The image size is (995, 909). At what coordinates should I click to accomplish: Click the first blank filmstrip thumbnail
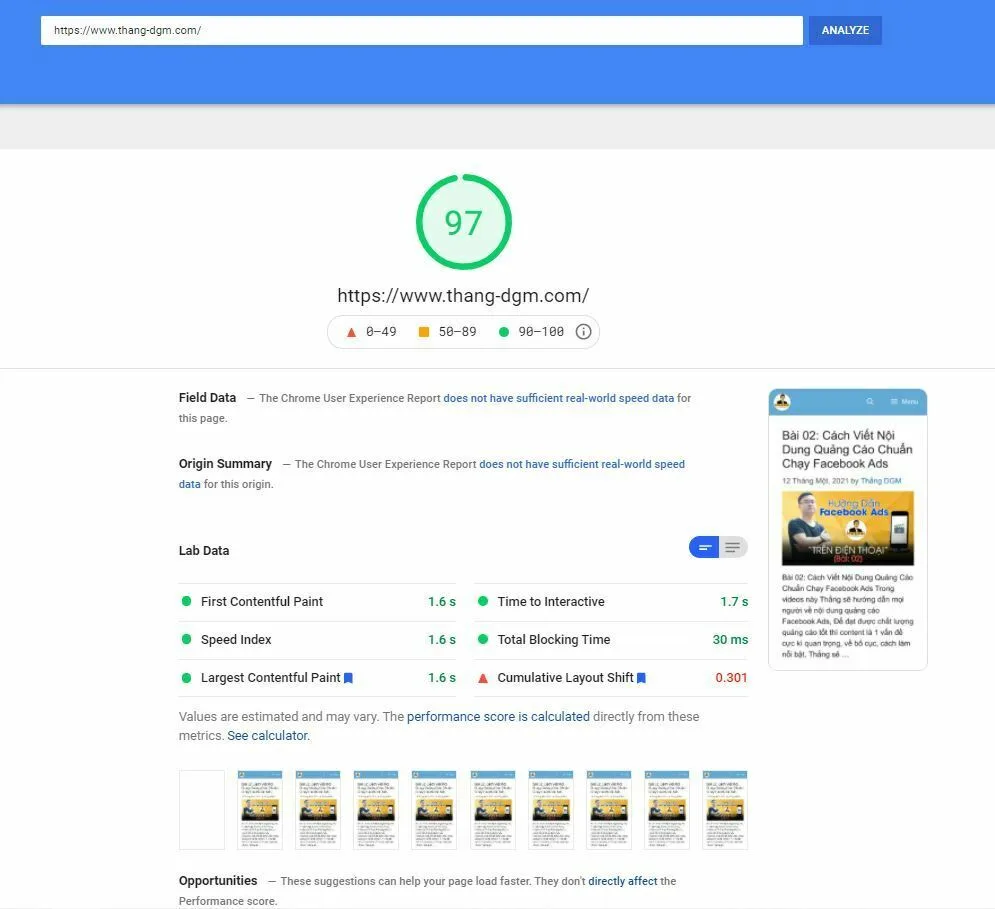[202, 810]
